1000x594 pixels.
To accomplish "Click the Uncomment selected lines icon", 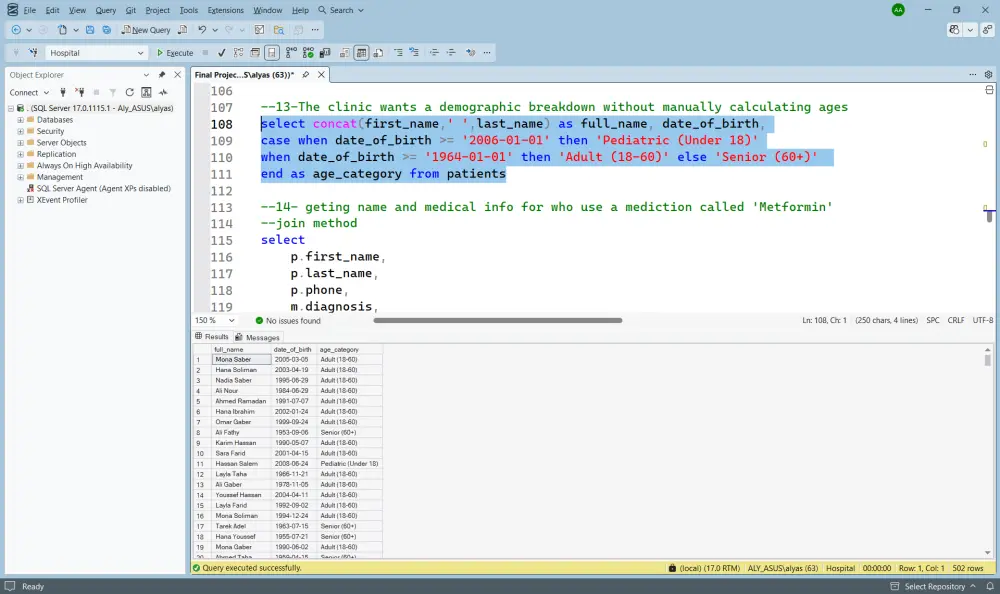I will pos(415,53).
